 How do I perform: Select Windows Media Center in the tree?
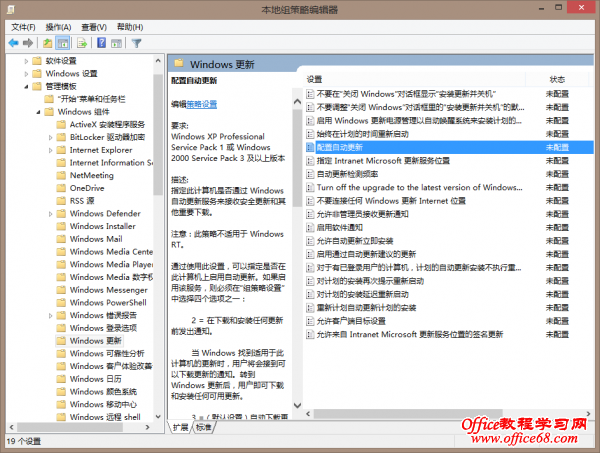point(111,251)
